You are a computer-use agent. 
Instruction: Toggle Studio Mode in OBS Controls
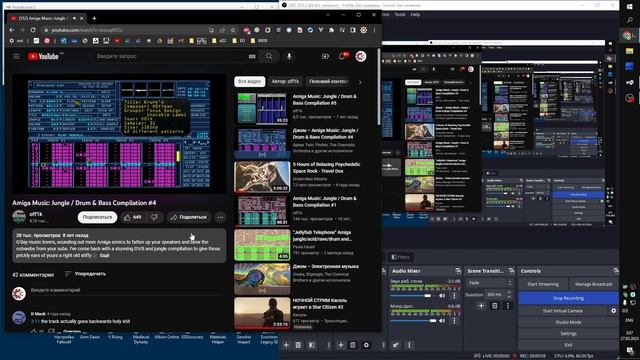568,322
